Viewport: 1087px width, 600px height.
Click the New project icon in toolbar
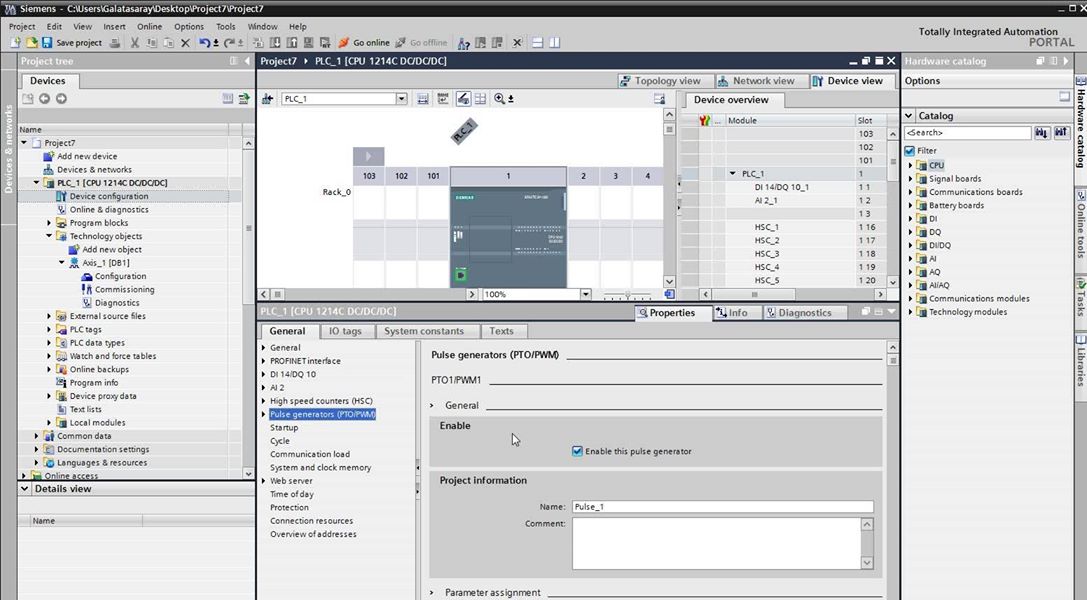tap(15, 42)
